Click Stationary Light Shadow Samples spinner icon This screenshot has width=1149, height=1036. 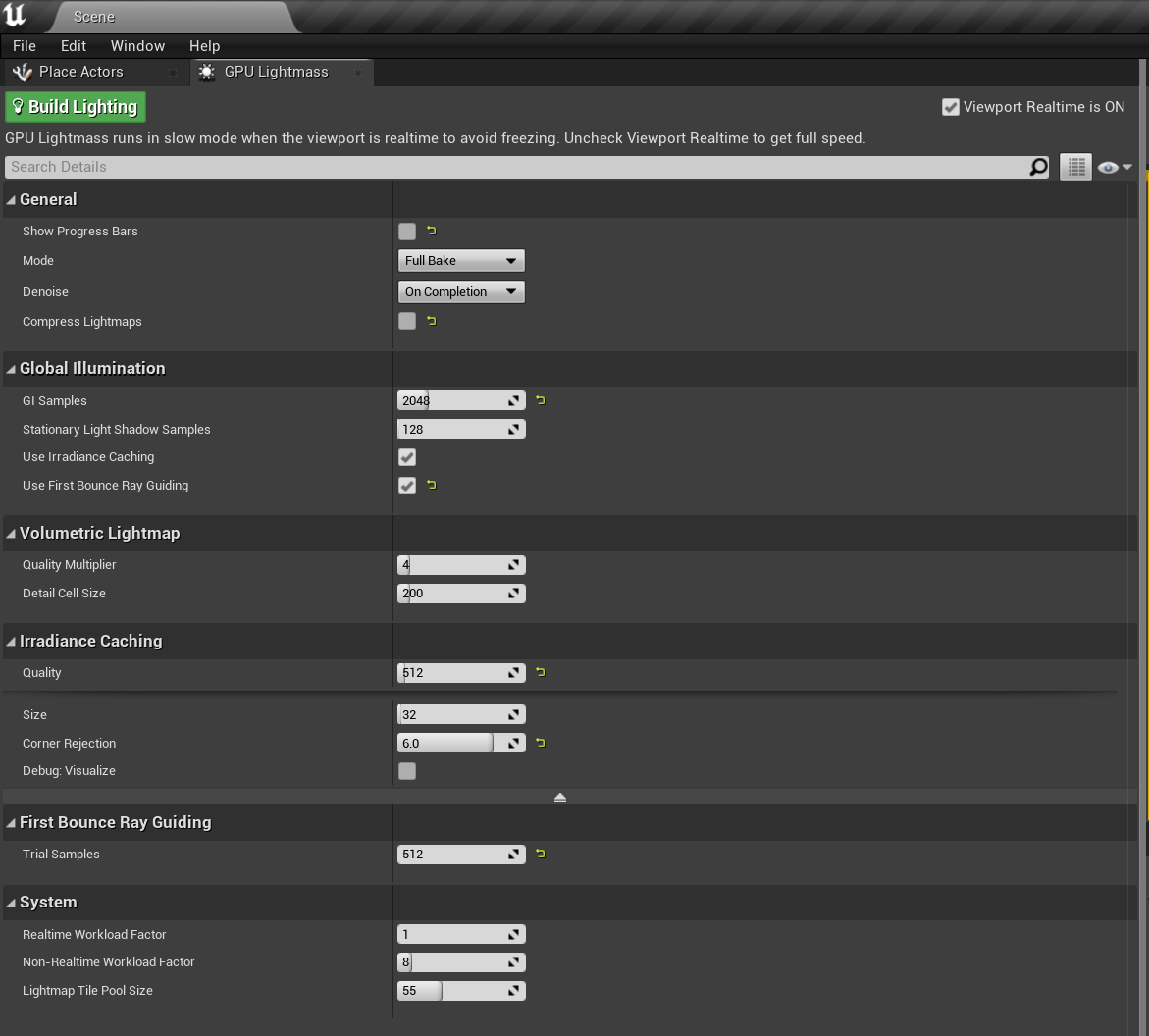tap(514, 430)
